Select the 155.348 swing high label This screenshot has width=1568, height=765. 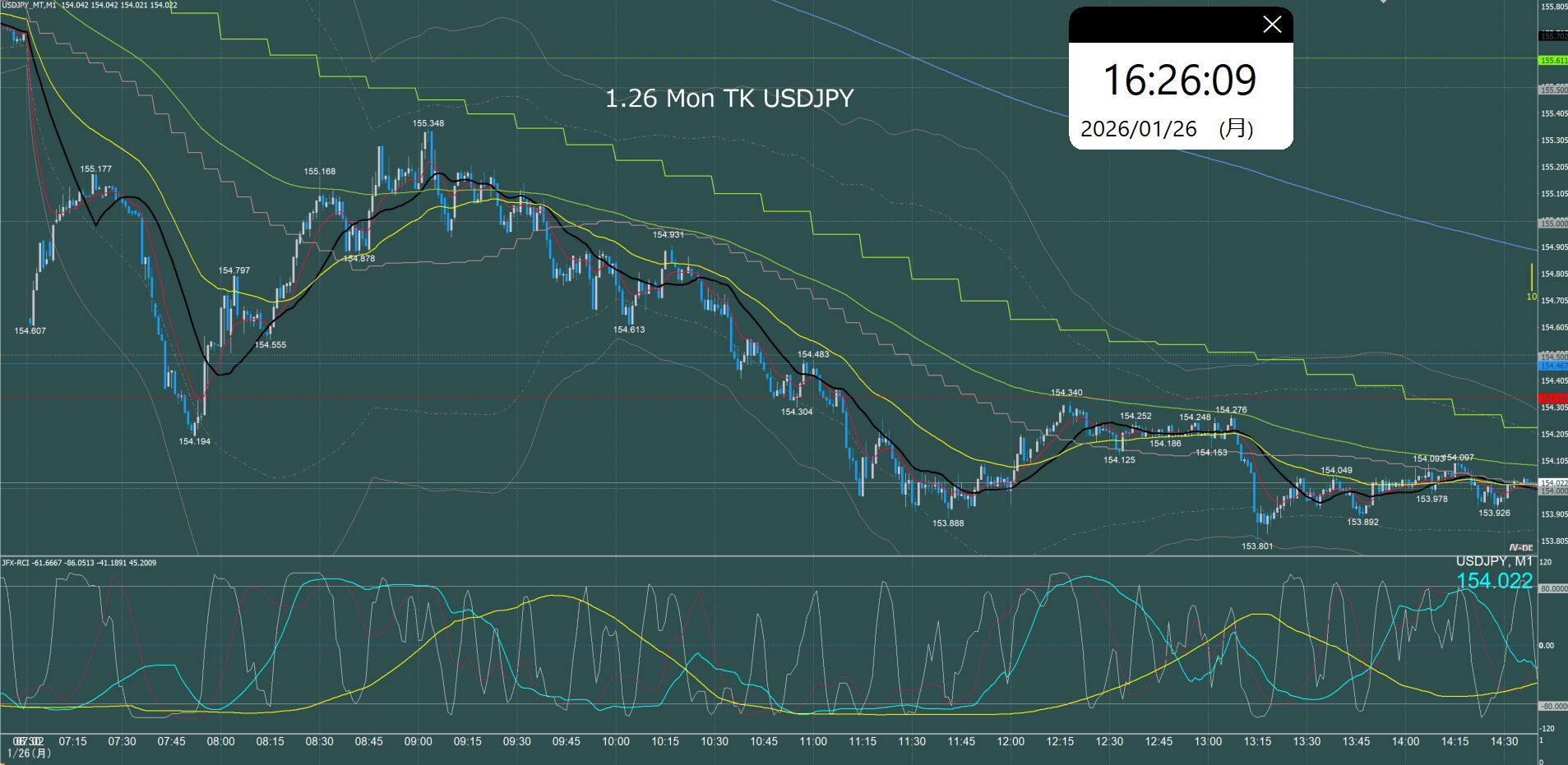coord(428,124)
